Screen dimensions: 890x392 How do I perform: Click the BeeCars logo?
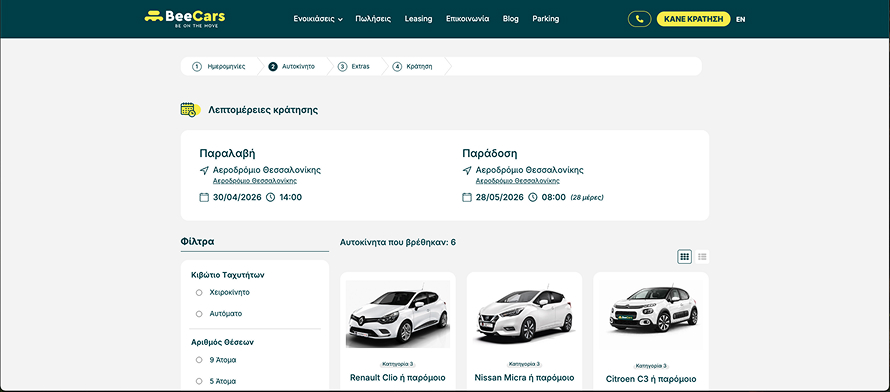coord(185,19)
